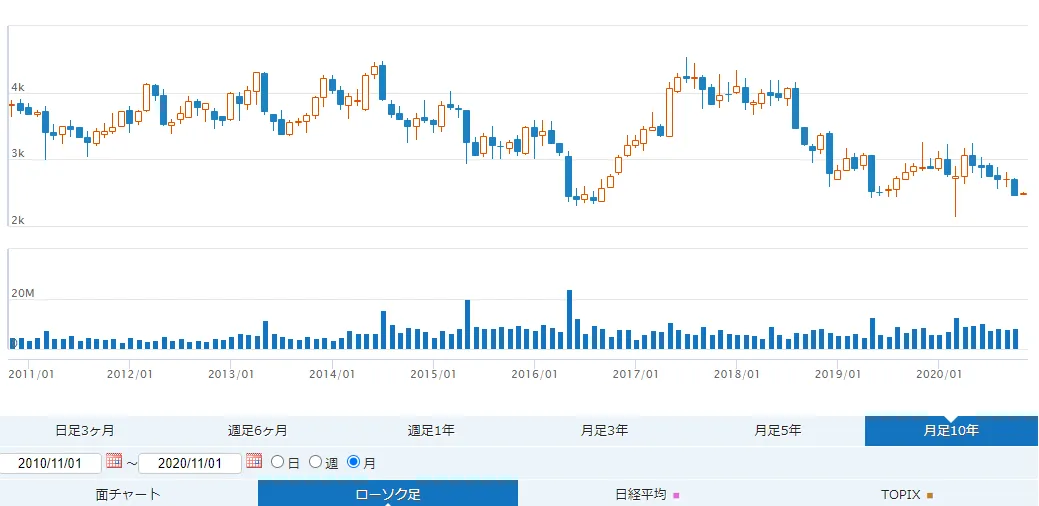Screen dimensions: 1039x506
Task: Click the tallest volume bar in 2016
Action: [569, 319]
